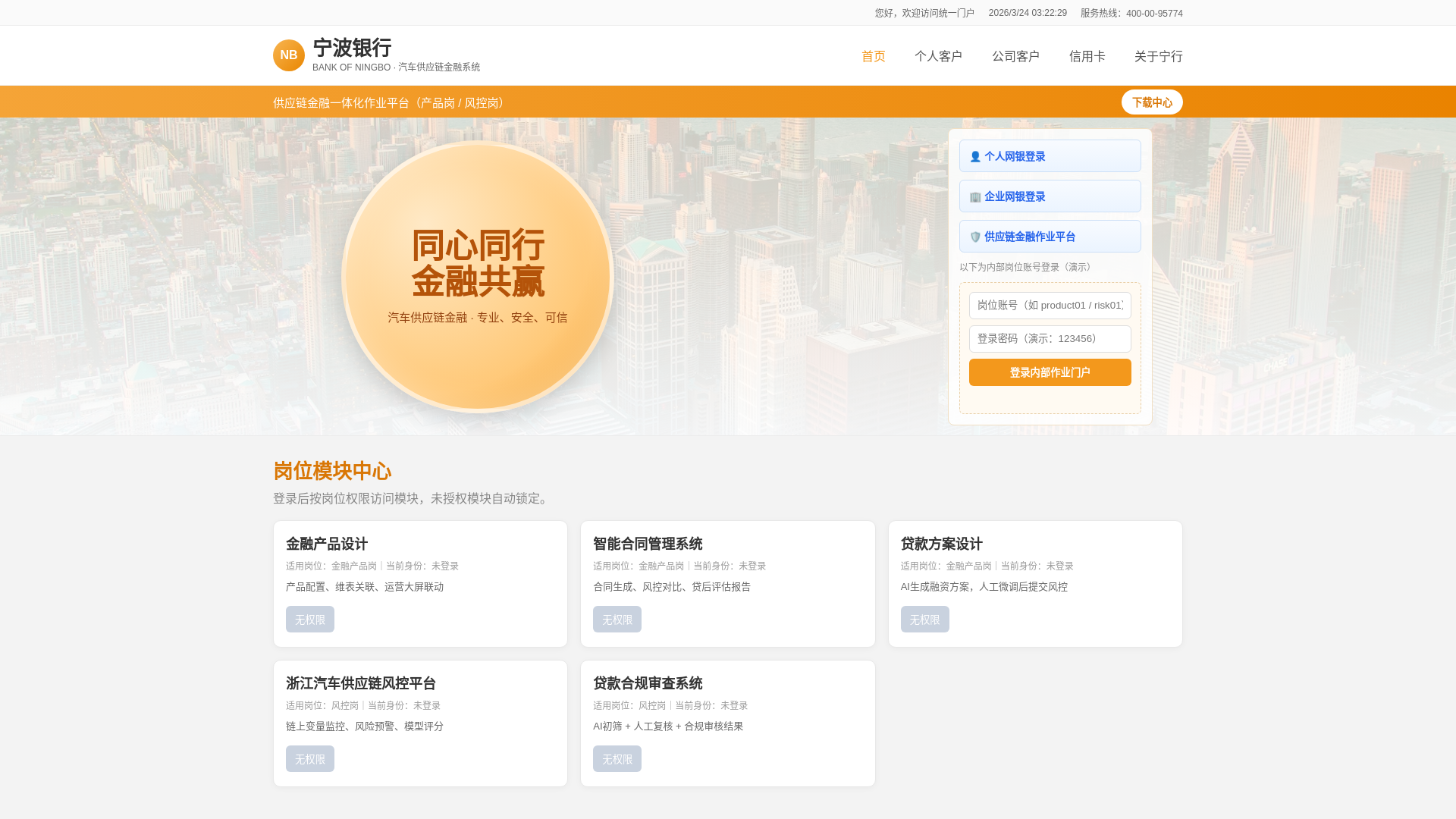Open 关于宁行 navigation item

click(1158, 56)
